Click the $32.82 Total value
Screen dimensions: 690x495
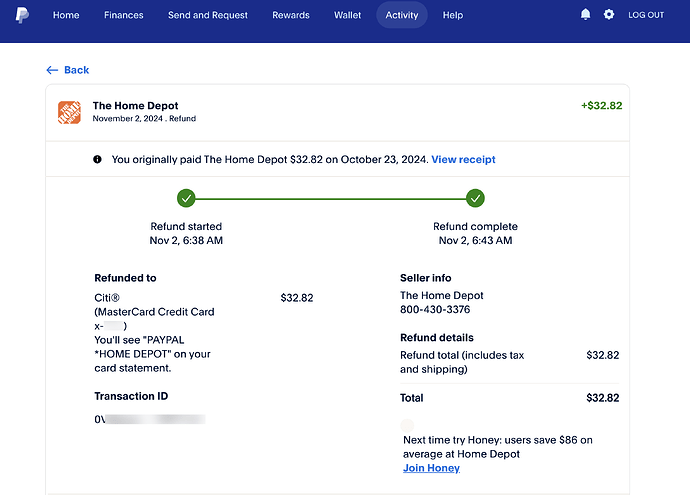(x=602, y=398)
